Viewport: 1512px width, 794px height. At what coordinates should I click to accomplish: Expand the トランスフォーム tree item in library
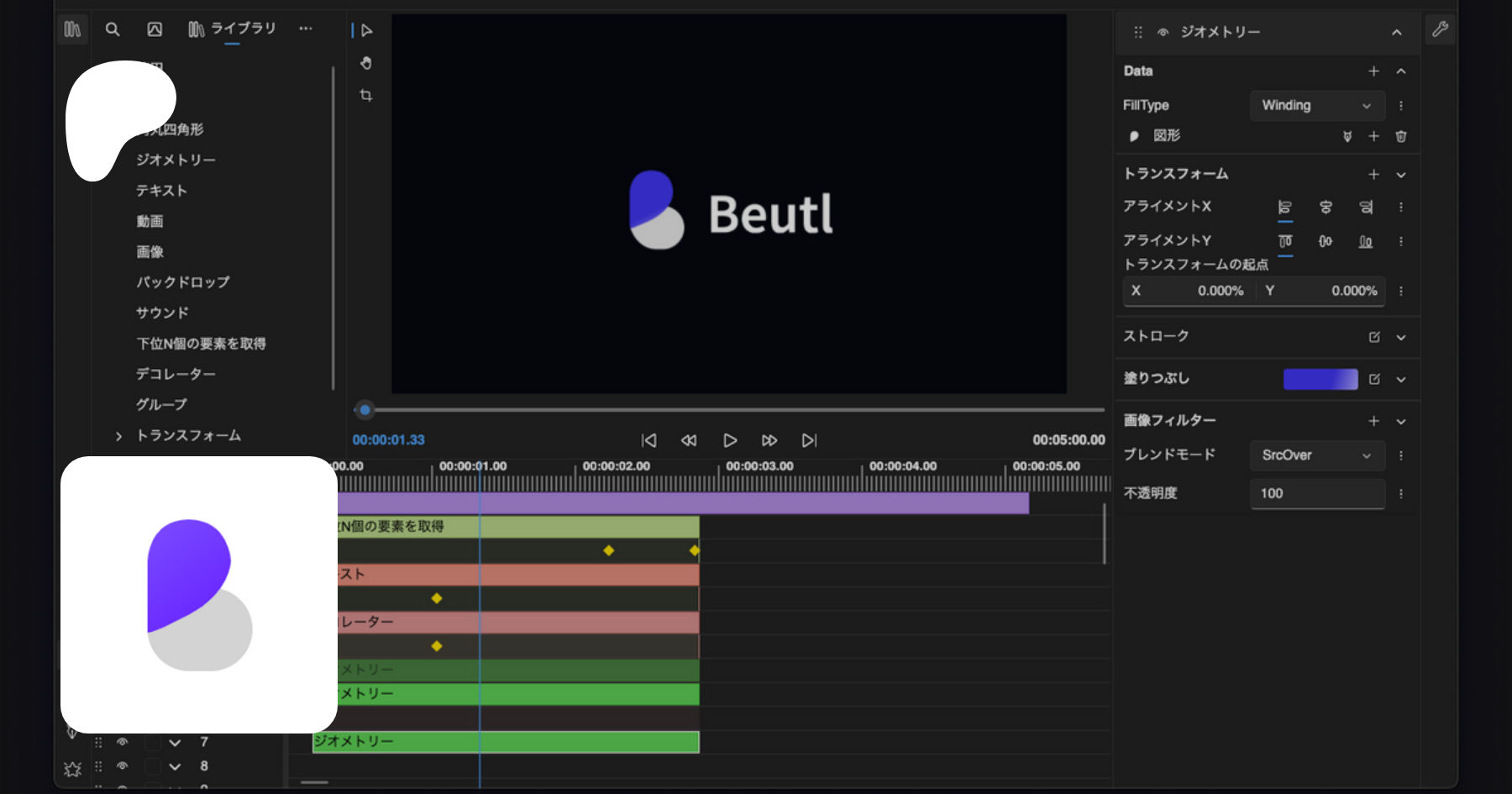pyautogui.click(x=118, y=436)
